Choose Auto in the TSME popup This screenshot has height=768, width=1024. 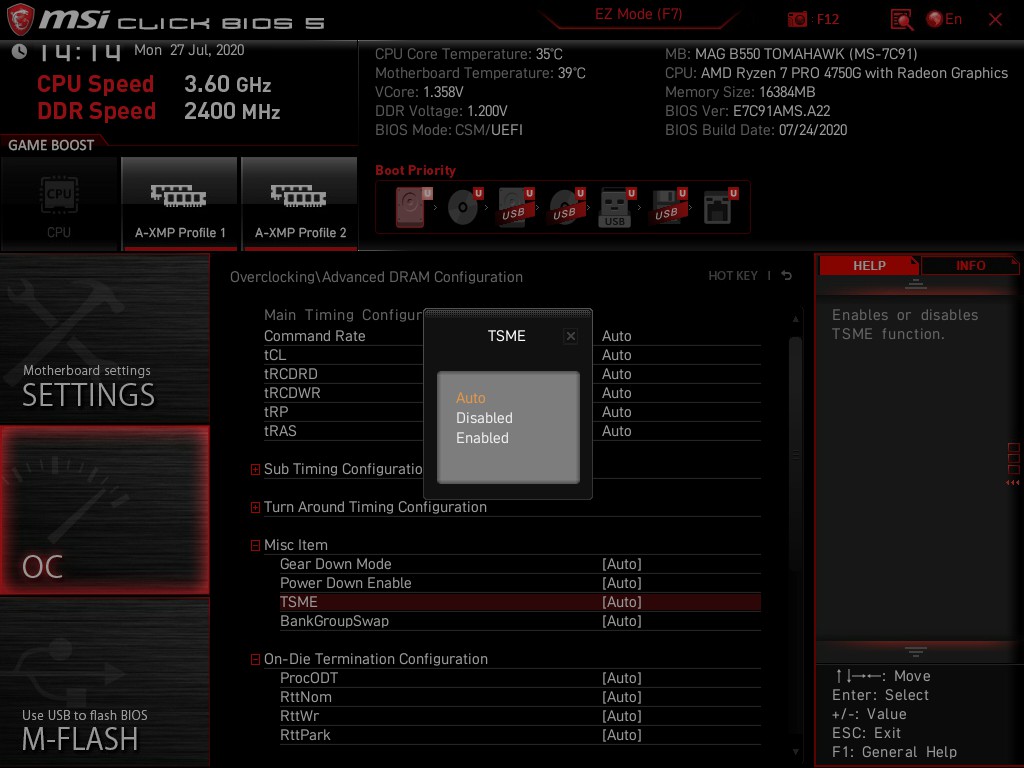coord(470,398)
